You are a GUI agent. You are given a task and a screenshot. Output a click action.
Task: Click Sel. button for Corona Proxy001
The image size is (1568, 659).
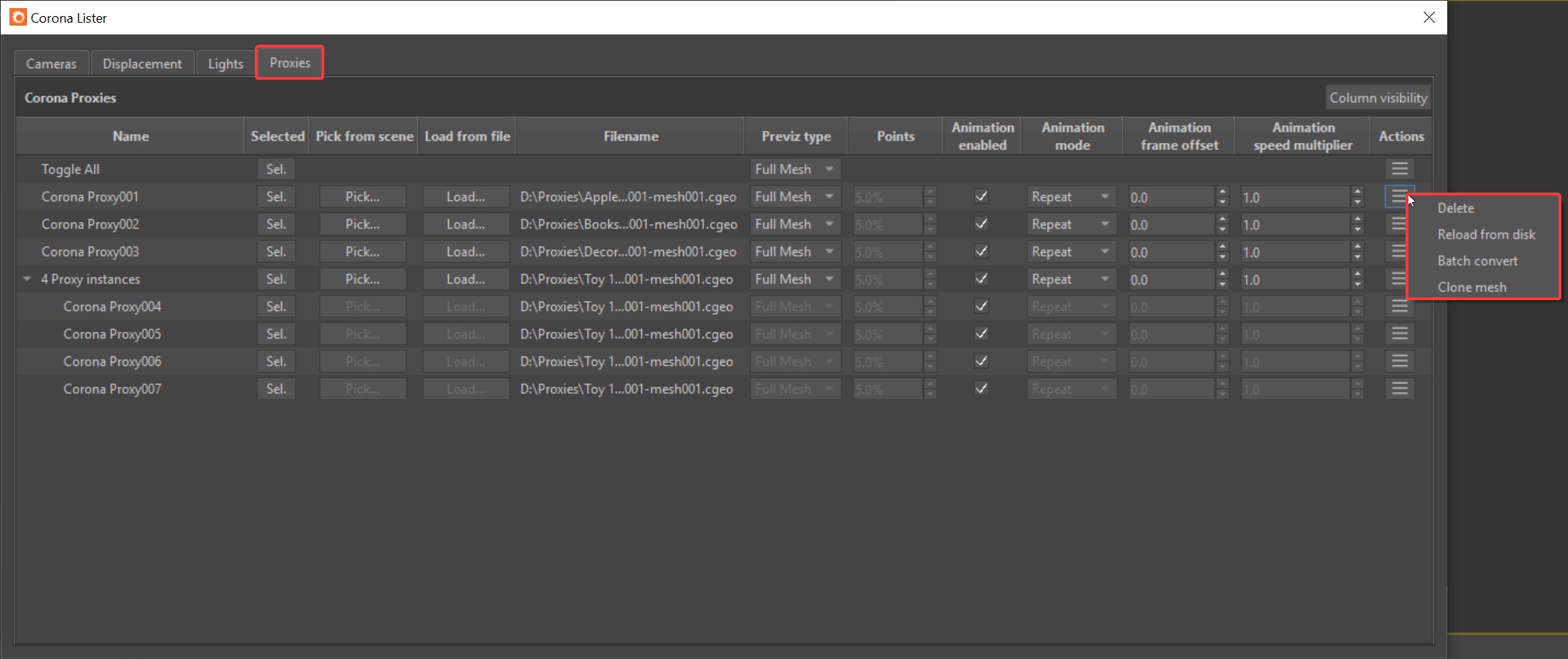276,197
